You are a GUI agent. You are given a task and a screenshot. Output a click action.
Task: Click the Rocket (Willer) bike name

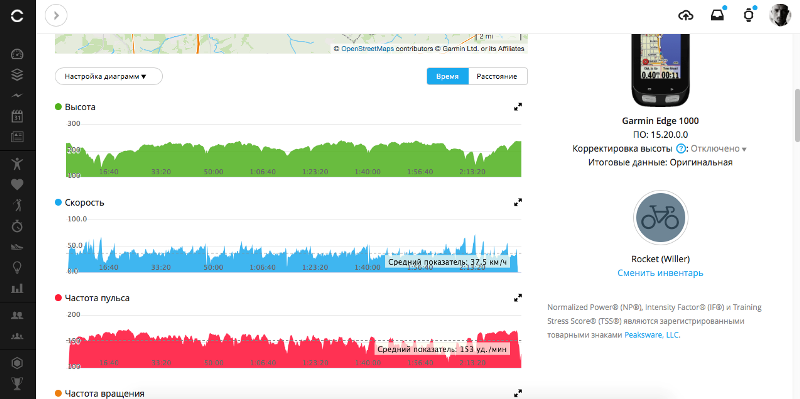660,259
